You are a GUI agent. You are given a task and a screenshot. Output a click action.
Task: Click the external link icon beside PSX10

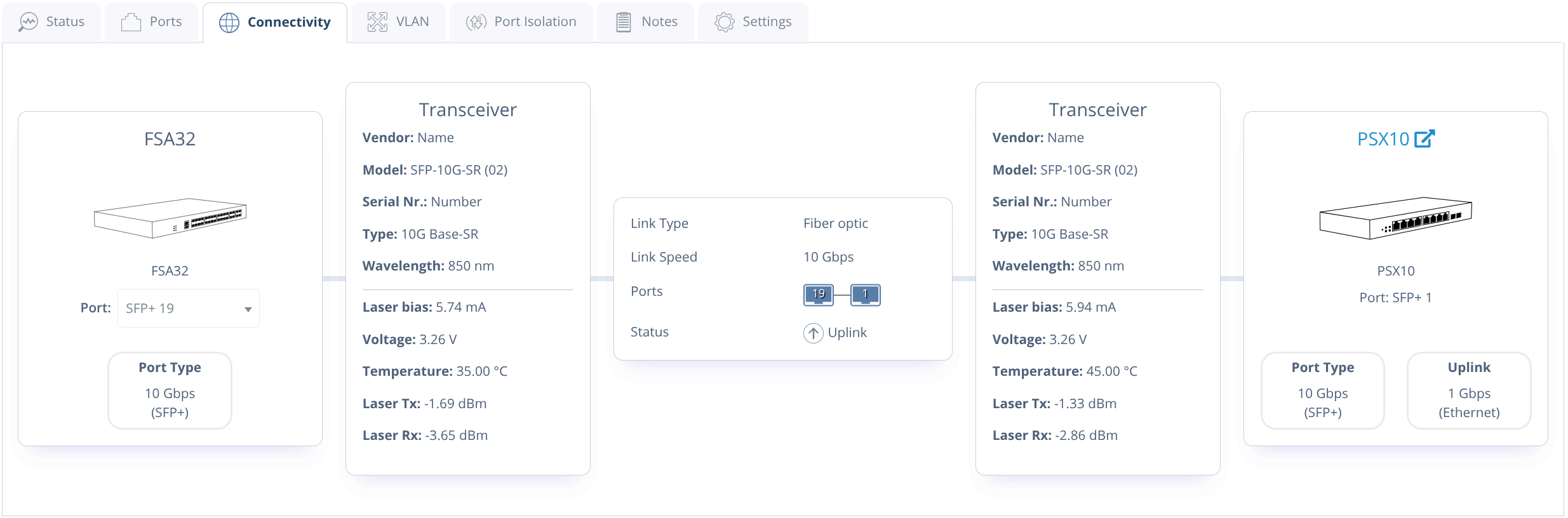pyautogui.click(x=1424, y=138)
